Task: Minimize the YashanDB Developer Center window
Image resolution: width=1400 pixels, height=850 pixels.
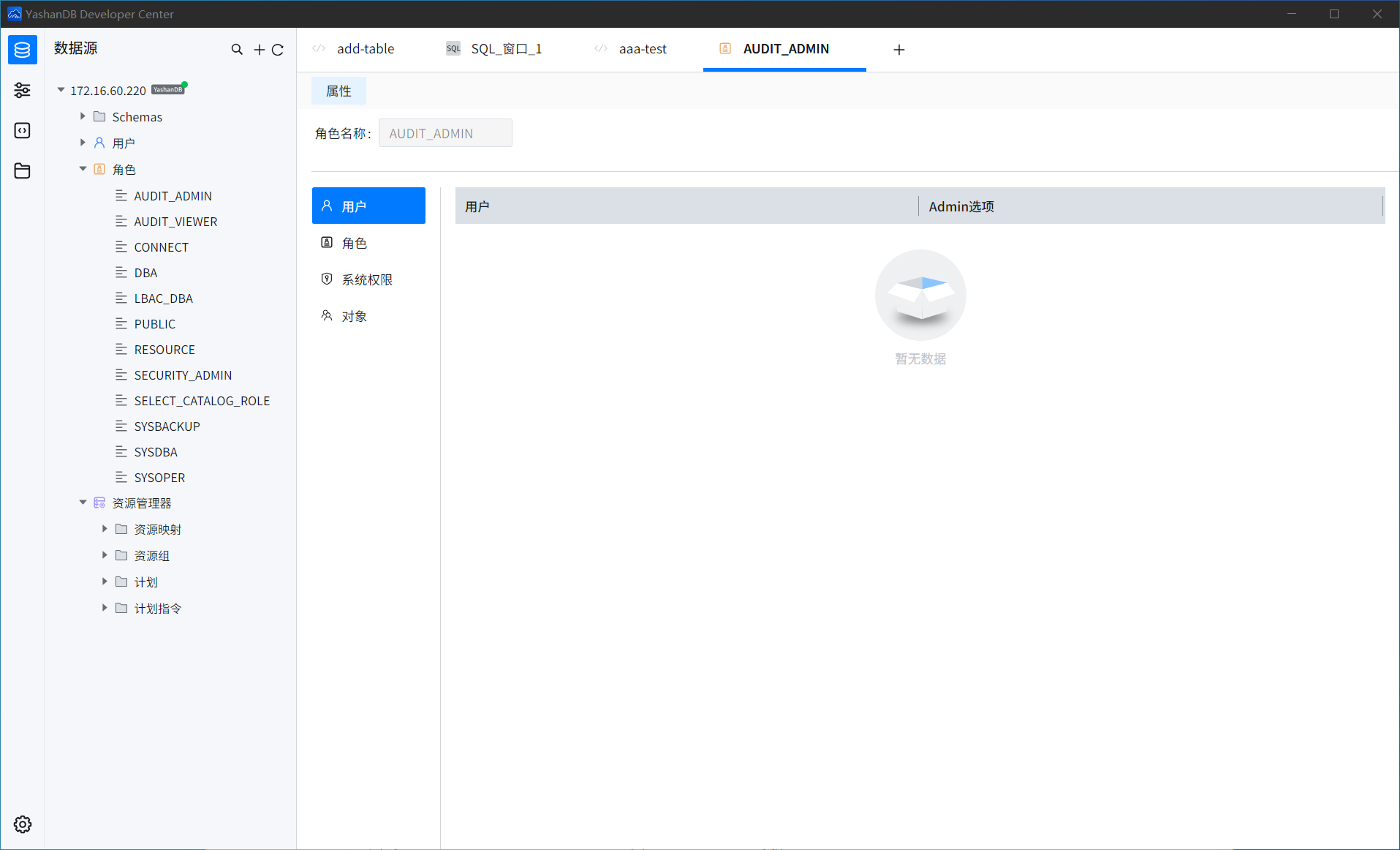Action: point(1292,14)
